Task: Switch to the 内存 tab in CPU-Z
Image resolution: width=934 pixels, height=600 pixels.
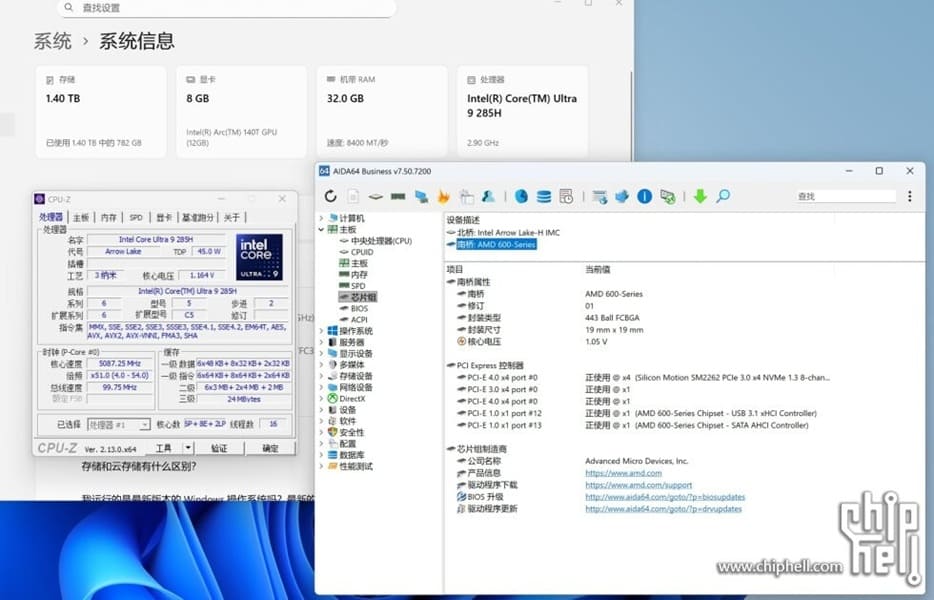Action: pyautogui.click(x=108, y=217)
